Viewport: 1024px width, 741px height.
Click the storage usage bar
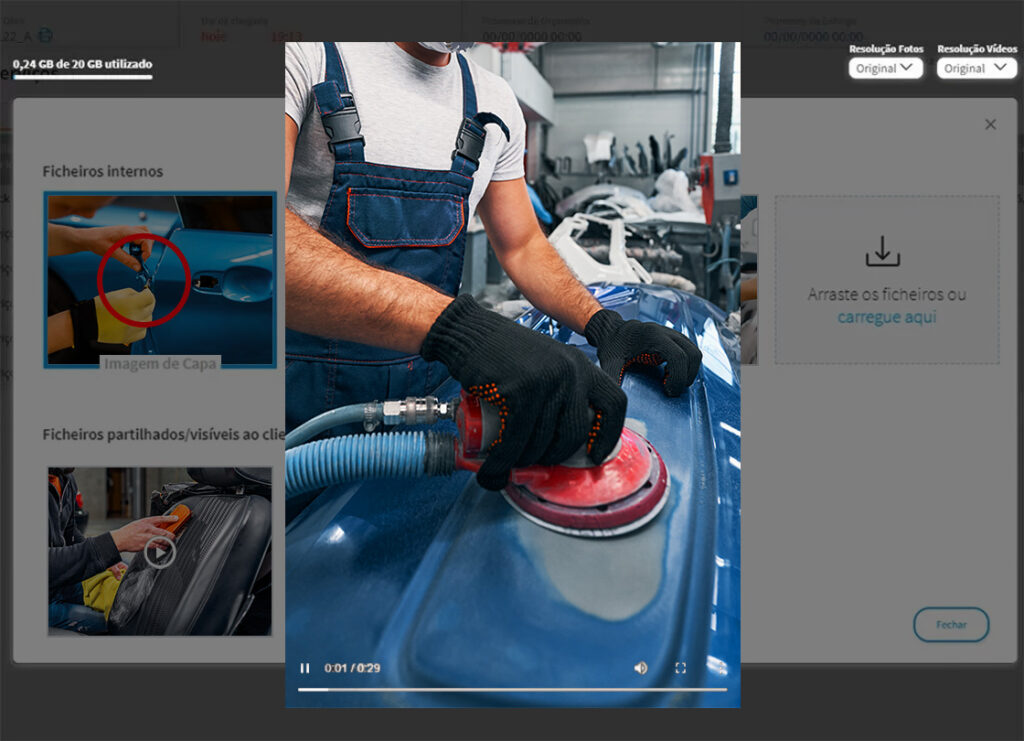pos(82,77)
